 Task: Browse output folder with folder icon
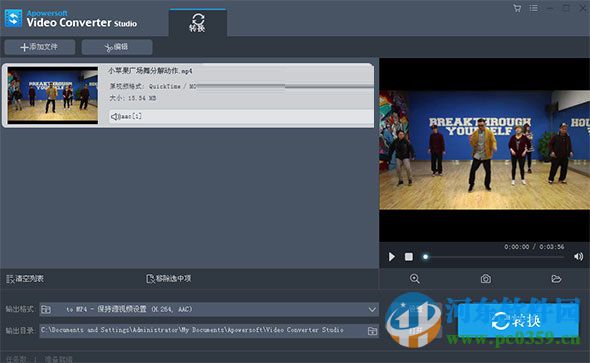coord(372,331)
